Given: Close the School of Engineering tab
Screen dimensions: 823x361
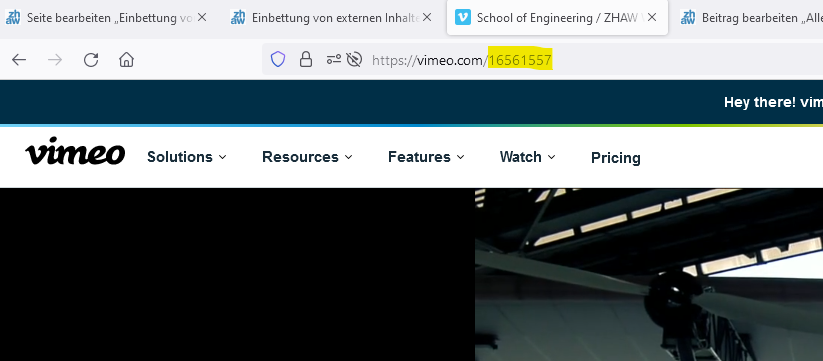Looking at the screenshot, I should (x=652, y=17).
